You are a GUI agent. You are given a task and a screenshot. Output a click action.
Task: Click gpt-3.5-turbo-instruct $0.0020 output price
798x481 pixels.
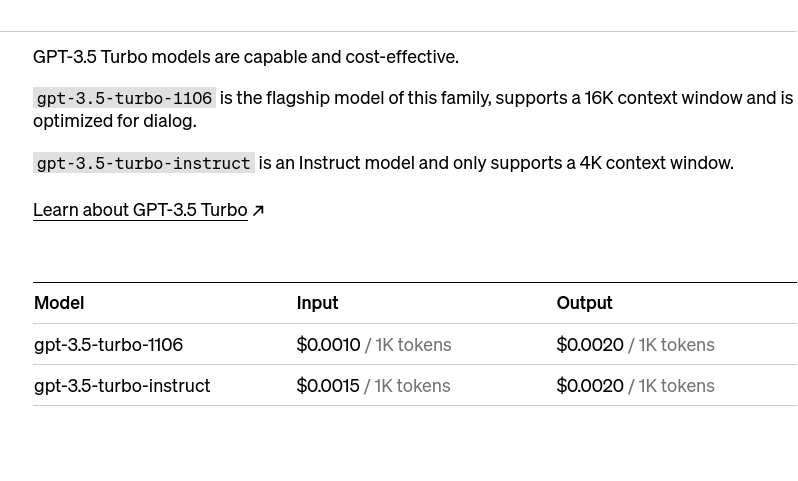[x=590, y=386]
